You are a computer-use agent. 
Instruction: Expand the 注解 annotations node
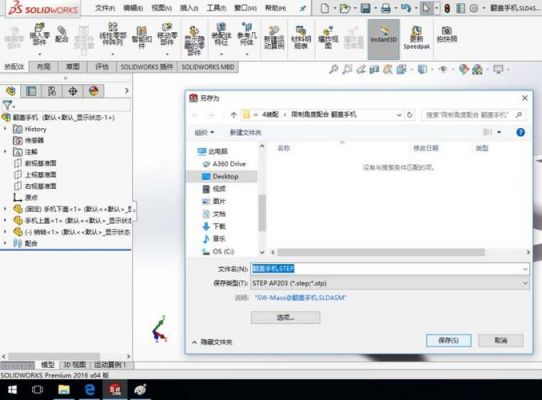click(x=5, y=151)
